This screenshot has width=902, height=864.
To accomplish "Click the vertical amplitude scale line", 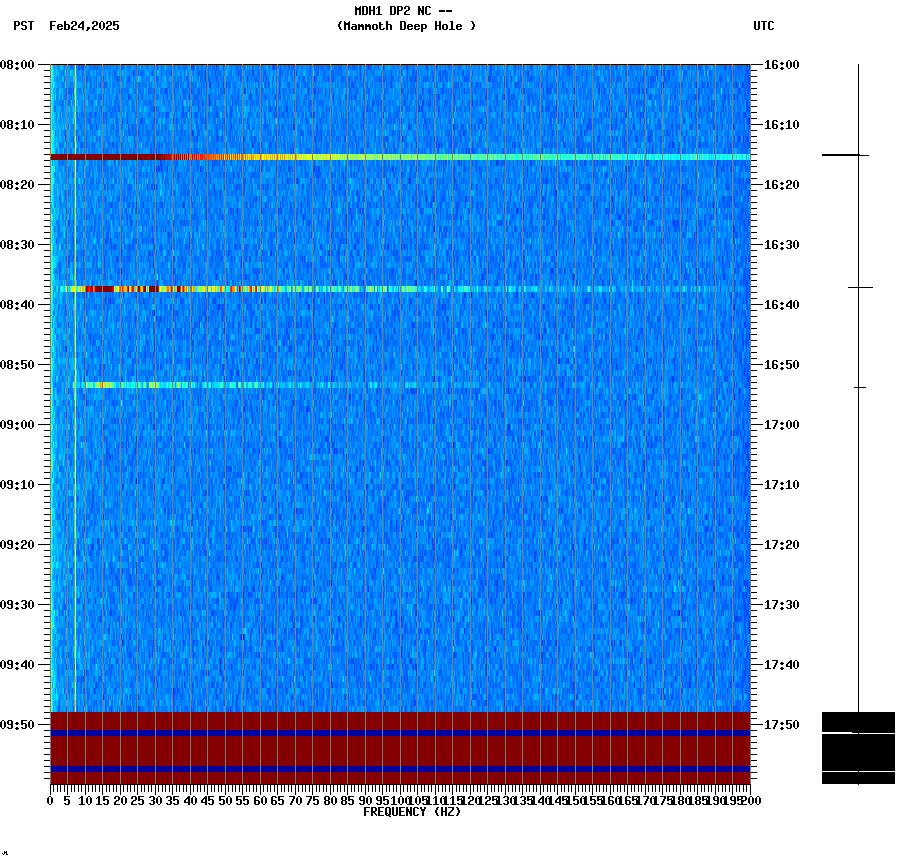I will pyautogui.click(x=857, y=400).
